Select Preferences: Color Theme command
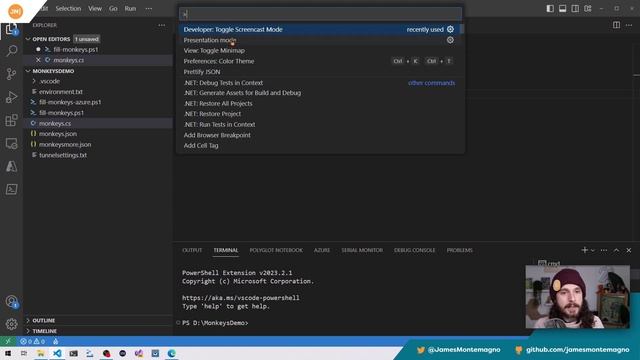This screenshot has width=640, height=360. click(x=320, y=61)
